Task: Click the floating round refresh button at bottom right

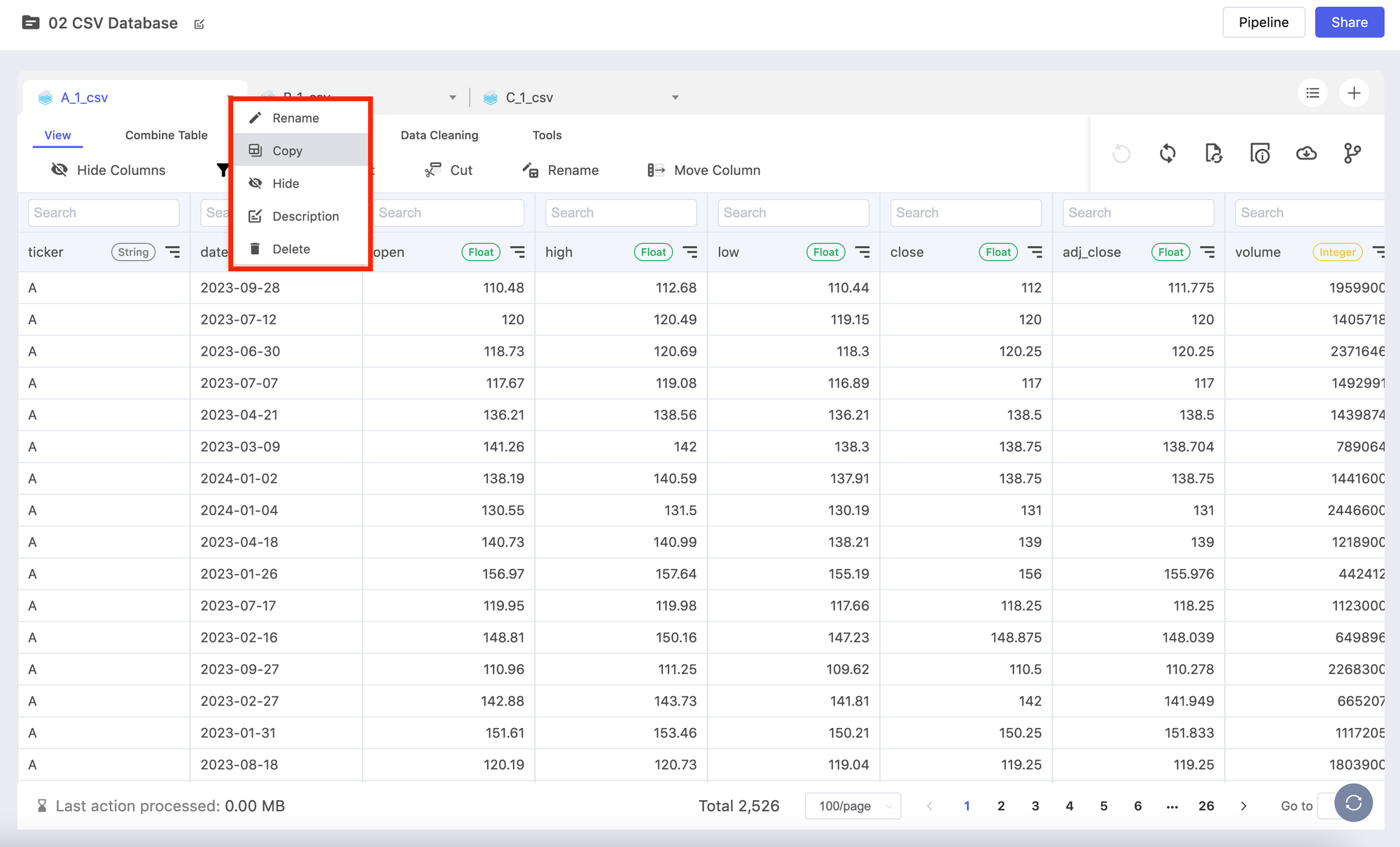Action: [x=1353, y=803]
